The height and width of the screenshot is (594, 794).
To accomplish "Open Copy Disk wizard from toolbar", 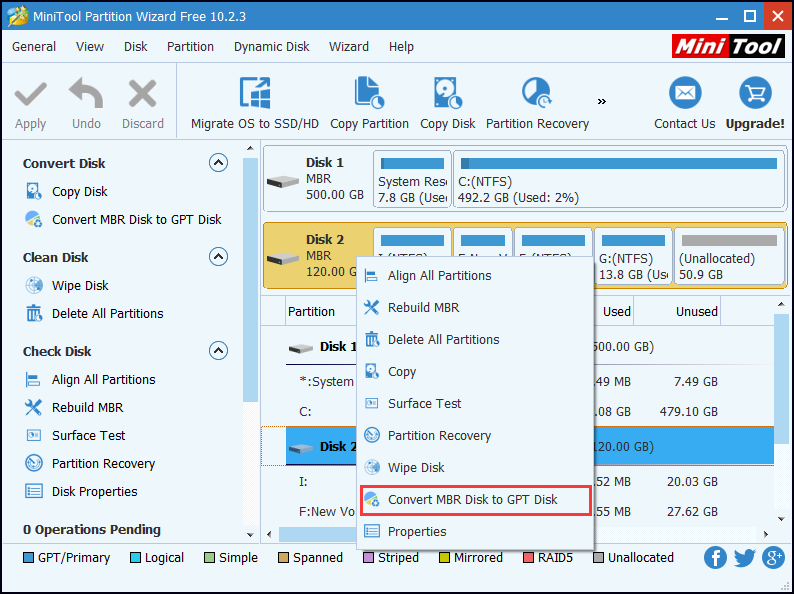I will (x=448, y=104).
